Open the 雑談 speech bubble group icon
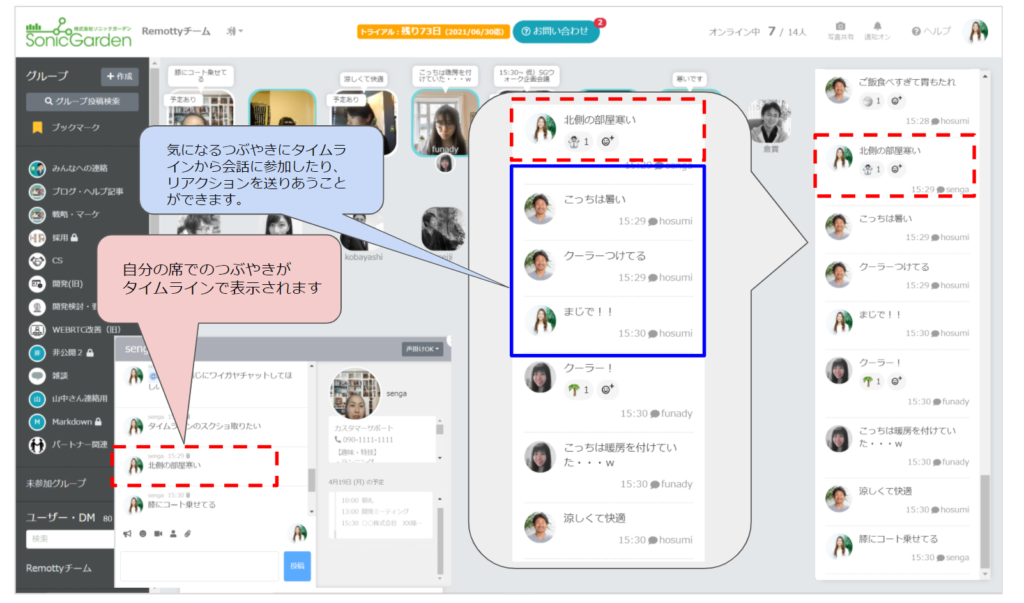The width and height of the screenshot is (1024, 603). tap(37, 376)
